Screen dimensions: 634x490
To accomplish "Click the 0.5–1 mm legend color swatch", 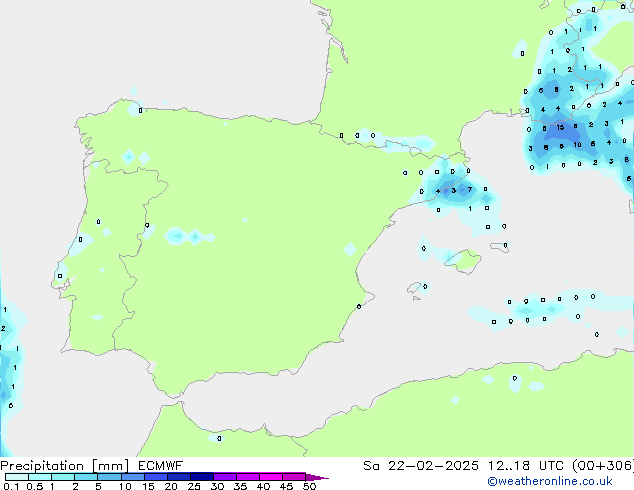I will click(x=40, y=477).
